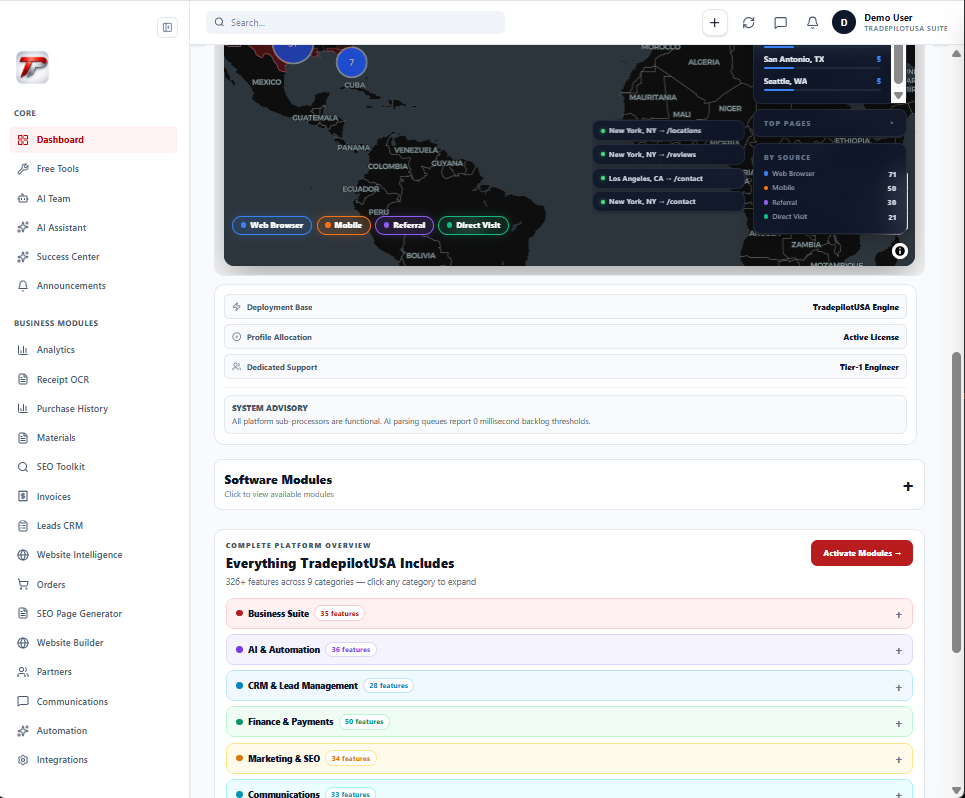
Task: Click the SEO Page Generator icon
Action: click(x=23, y=613)
